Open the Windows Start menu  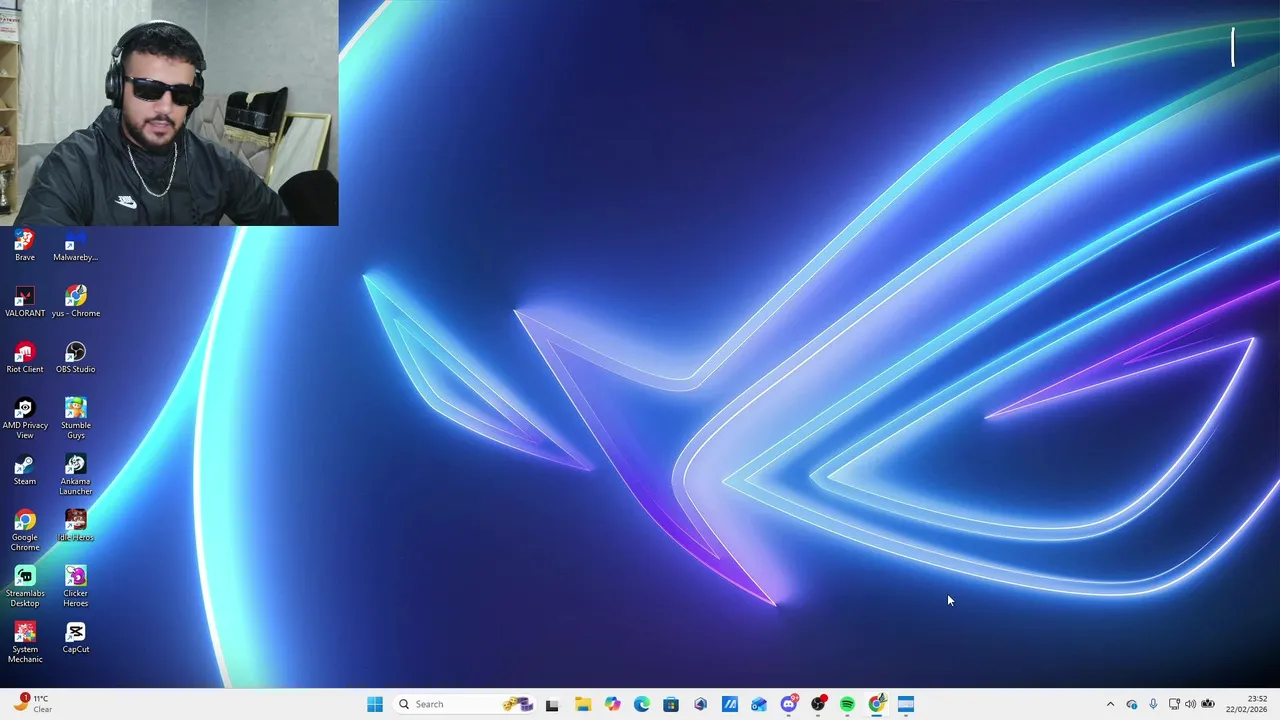[375, 704]
